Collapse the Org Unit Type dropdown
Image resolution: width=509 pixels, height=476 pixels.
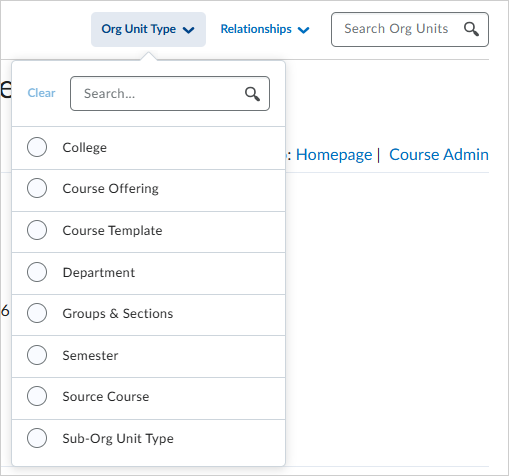[148, 29]
